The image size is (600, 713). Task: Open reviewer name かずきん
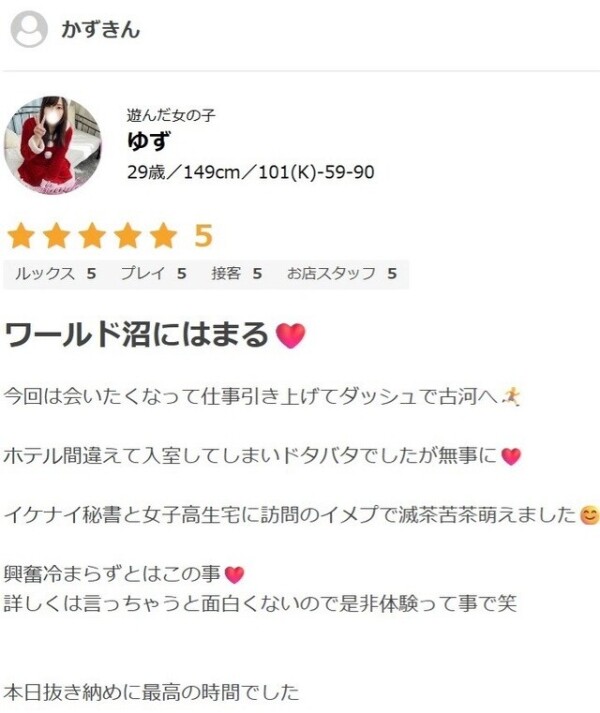pyautogui.click(x=101, y=30)
